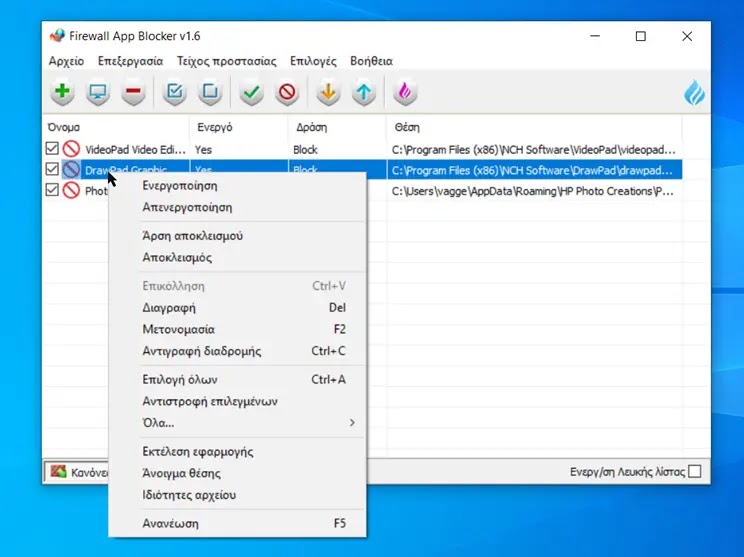Click the orange down arrow icon
Viewport: 744px width, 557px height.
328,92
